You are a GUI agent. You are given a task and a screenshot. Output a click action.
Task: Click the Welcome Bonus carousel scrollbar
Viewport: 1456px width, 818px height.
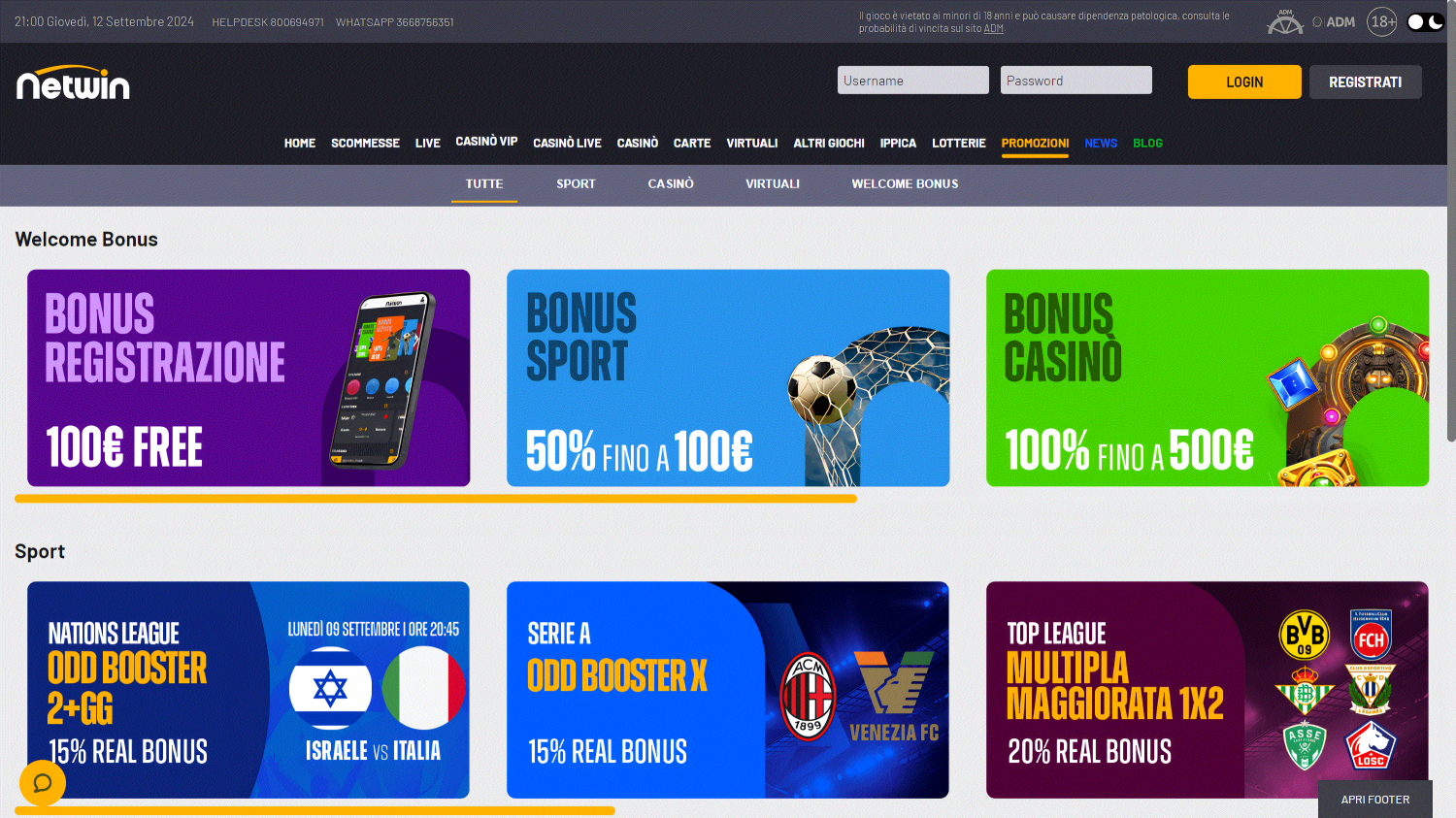click(436, 499)
